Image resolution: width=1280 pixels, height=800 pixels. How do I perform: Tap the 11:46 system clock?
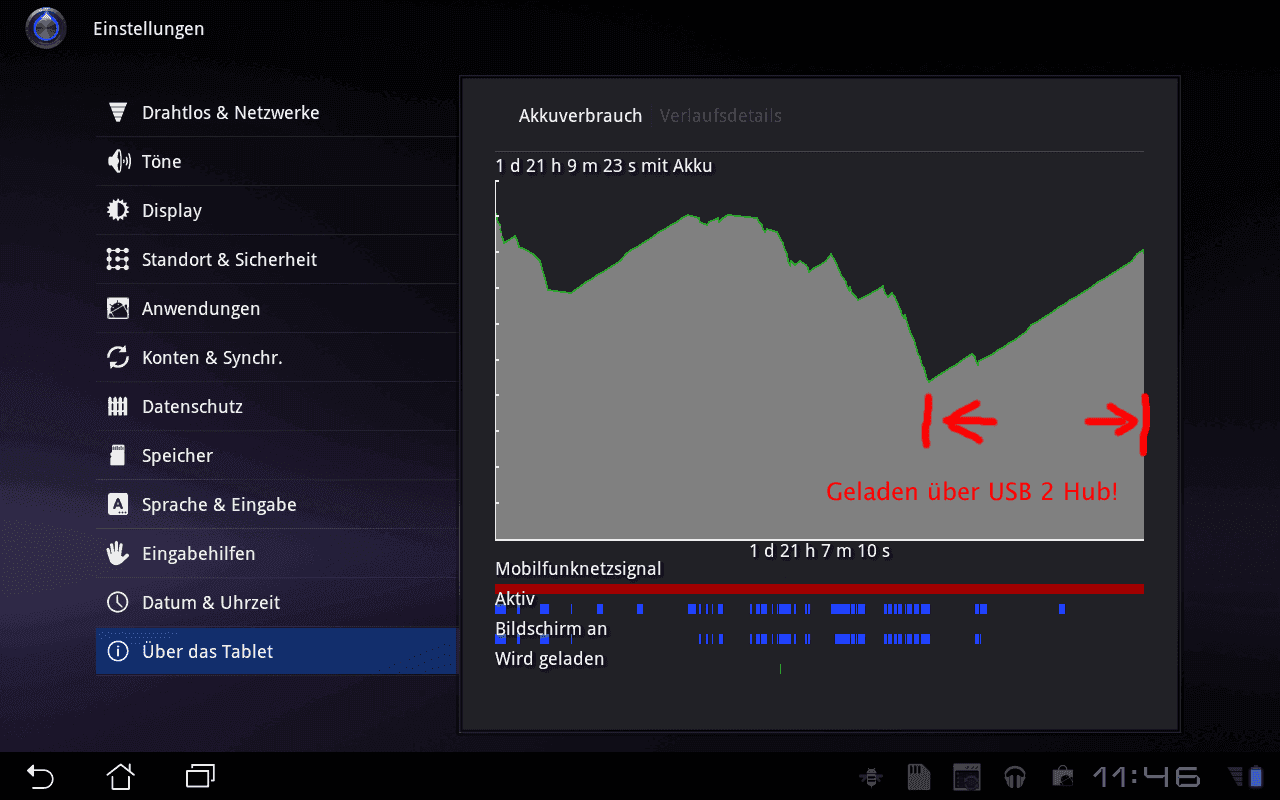click(x=1146, y=776)
